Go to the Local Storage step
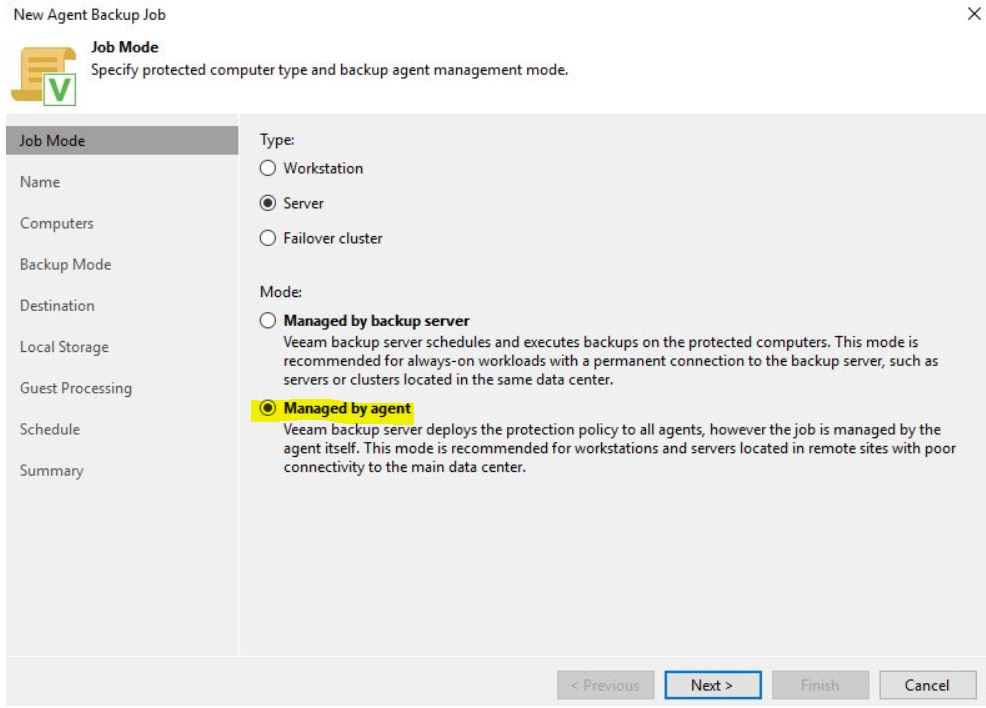Viewport: 986px width, 708px height. pos(64,347)
